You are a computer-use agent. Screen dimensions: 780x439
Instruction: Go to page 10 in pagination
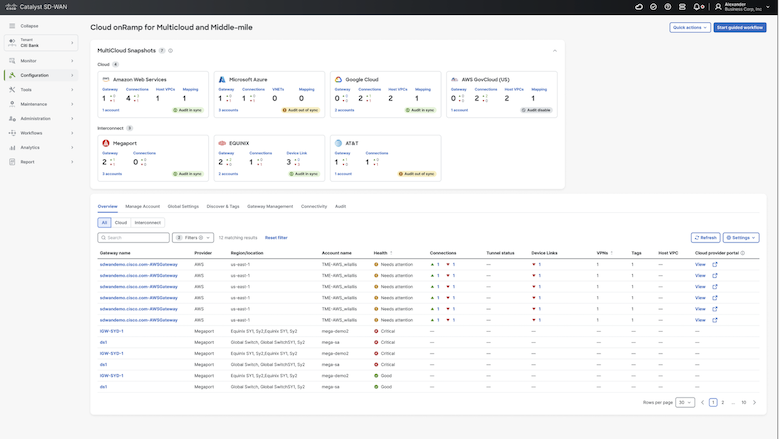744,402
